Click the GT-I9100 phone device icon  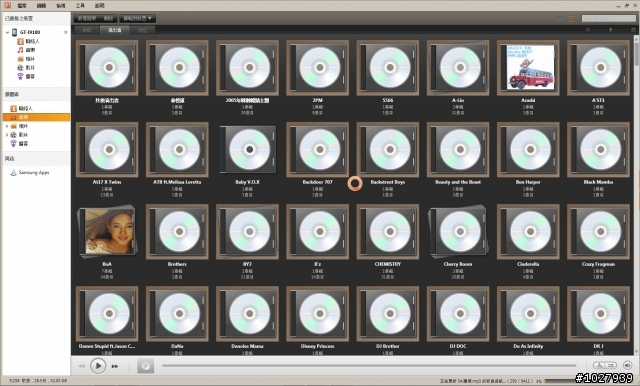14,32
